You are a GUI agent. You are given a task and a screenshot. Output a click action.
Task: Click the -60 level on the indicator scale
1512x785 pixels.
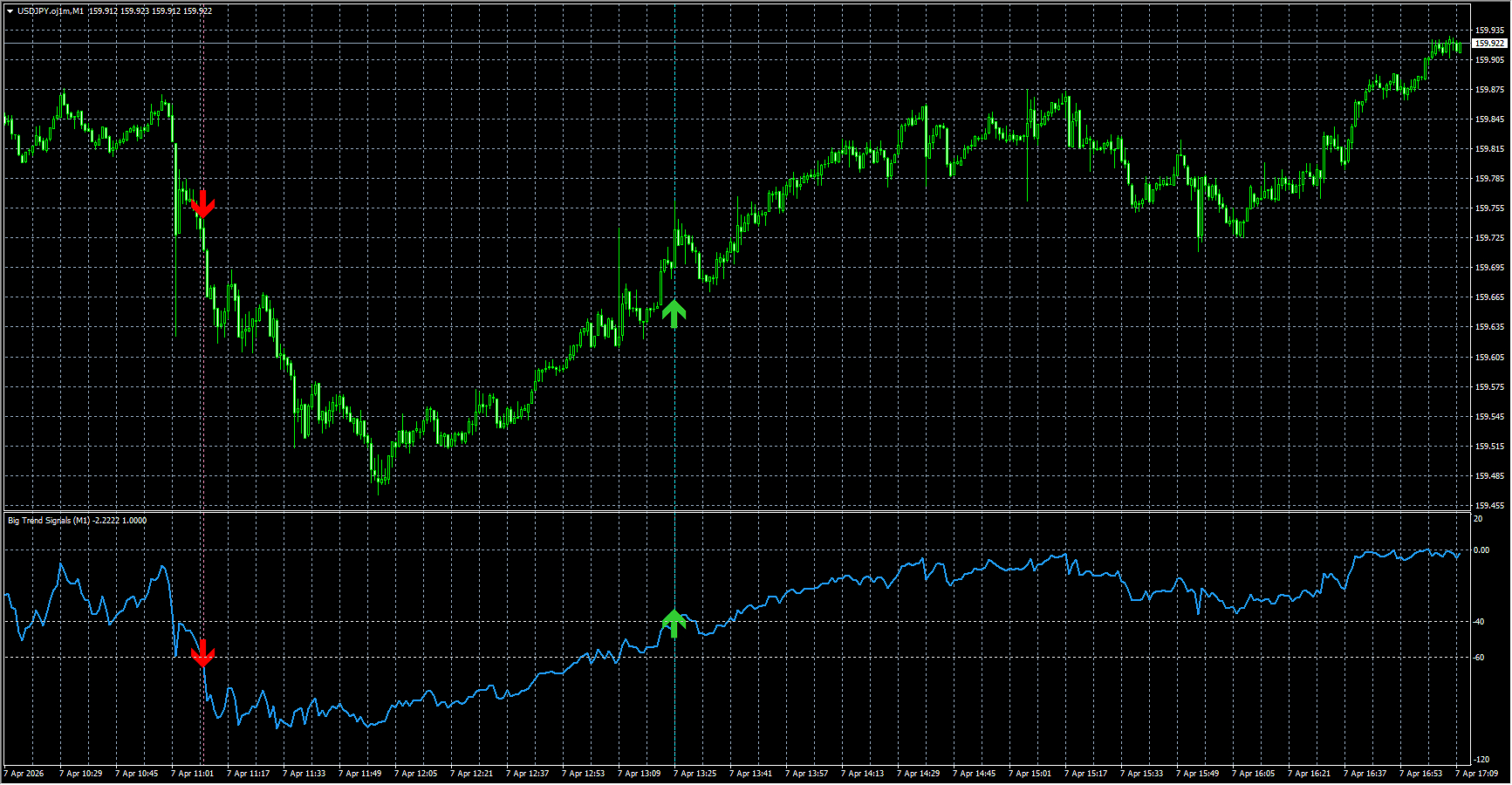tap(1479, 658)
